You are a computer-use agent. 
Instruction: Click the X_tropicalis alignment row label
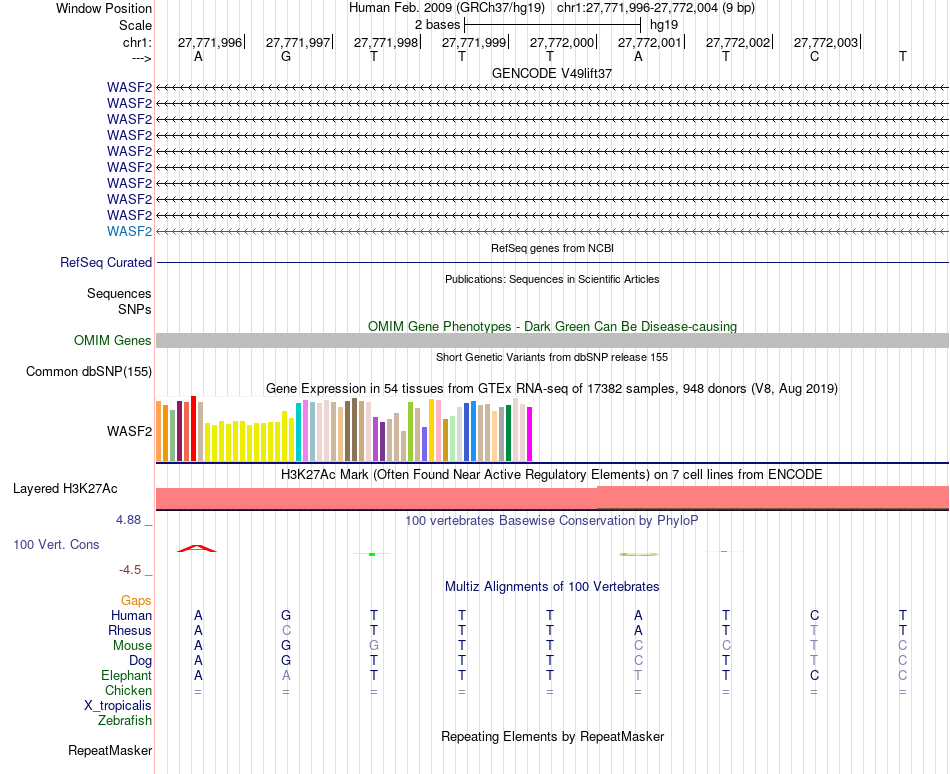118,706
